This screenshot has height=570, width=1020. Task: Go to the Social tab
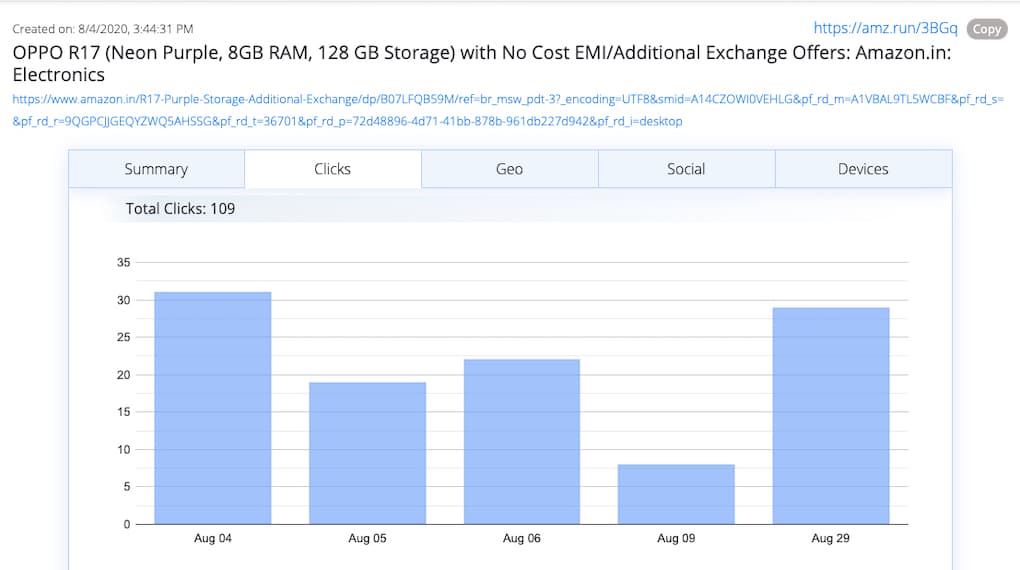pyautogui.click(x=686, y=169)
